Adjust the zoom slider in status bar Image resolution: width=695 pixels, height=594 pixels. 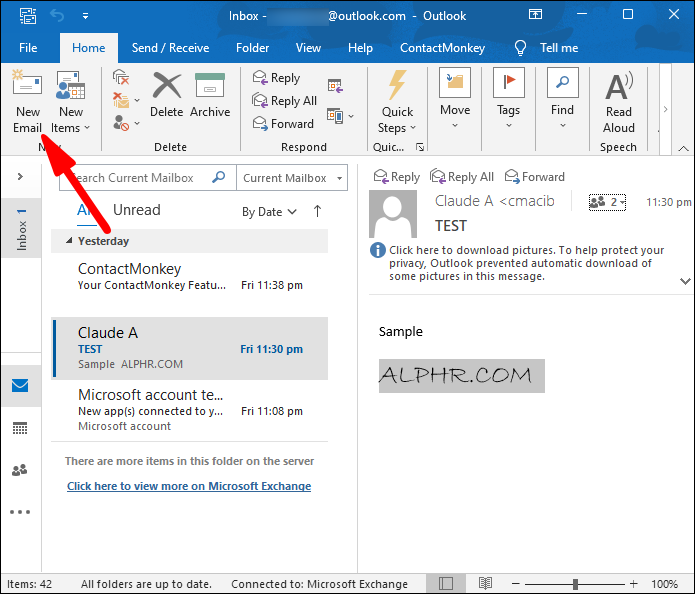[575, 584]
